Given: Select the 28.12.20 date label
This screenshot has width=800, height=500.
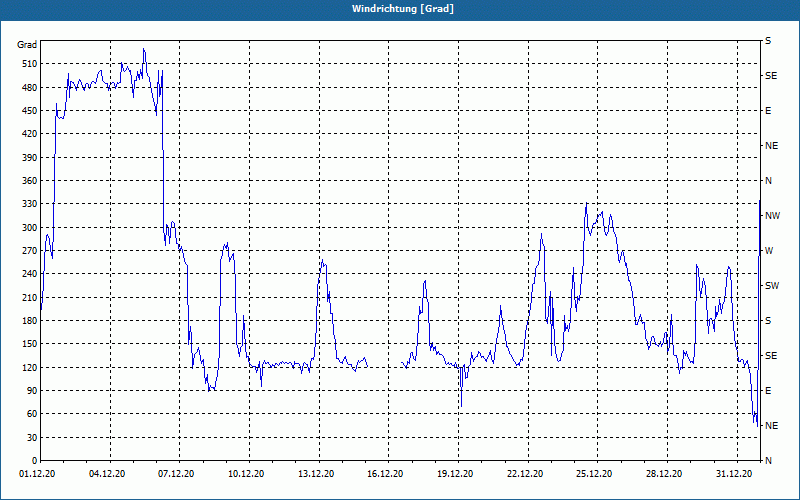Looking at the screenshot, I should coord(664,474).
